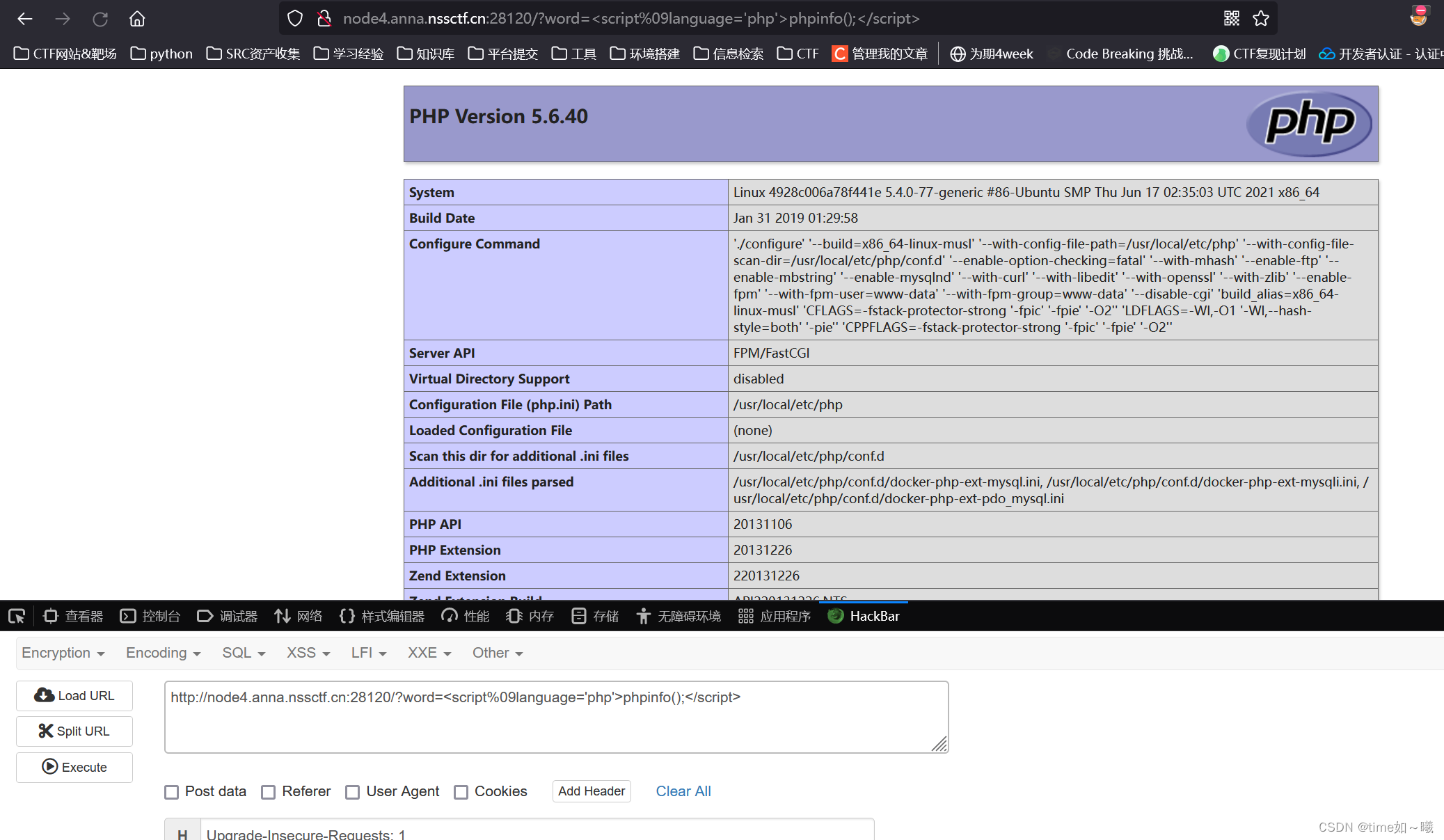This screenshot has height=840, width=1444.
Task: Switch to the 控制台 console tab
Action: coord(150,616)
